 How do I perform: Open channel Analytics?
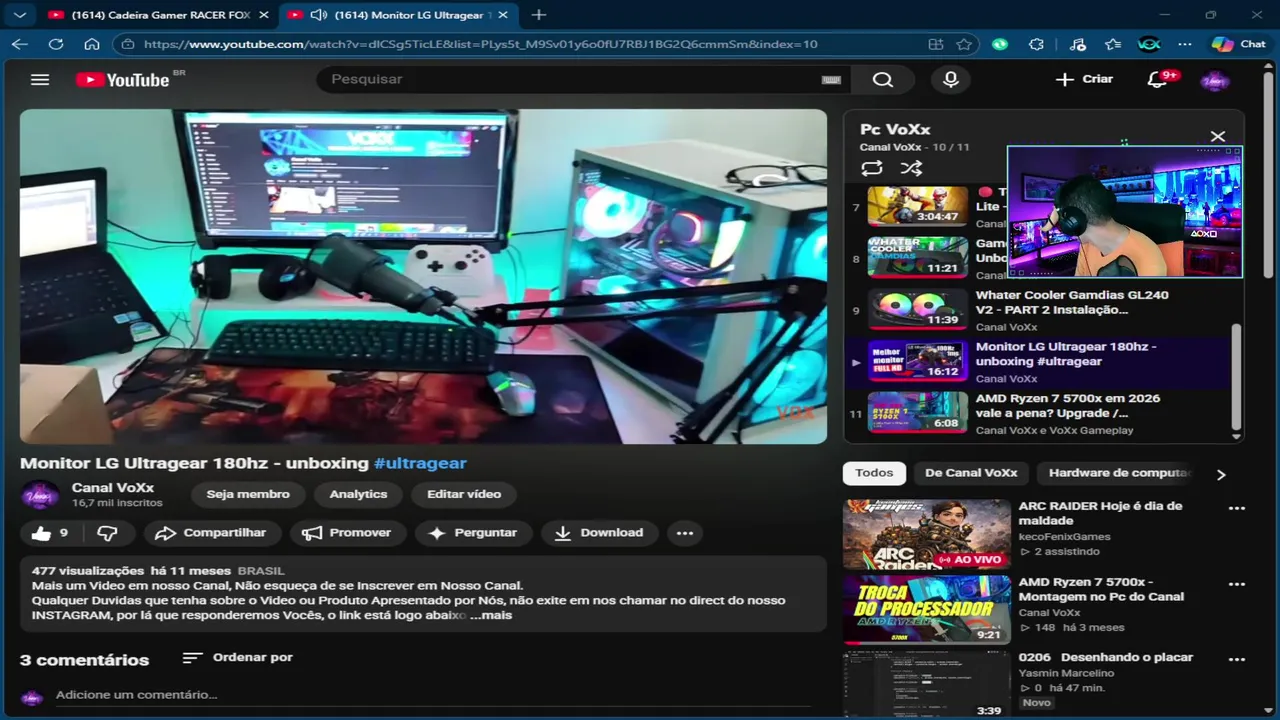358,494
